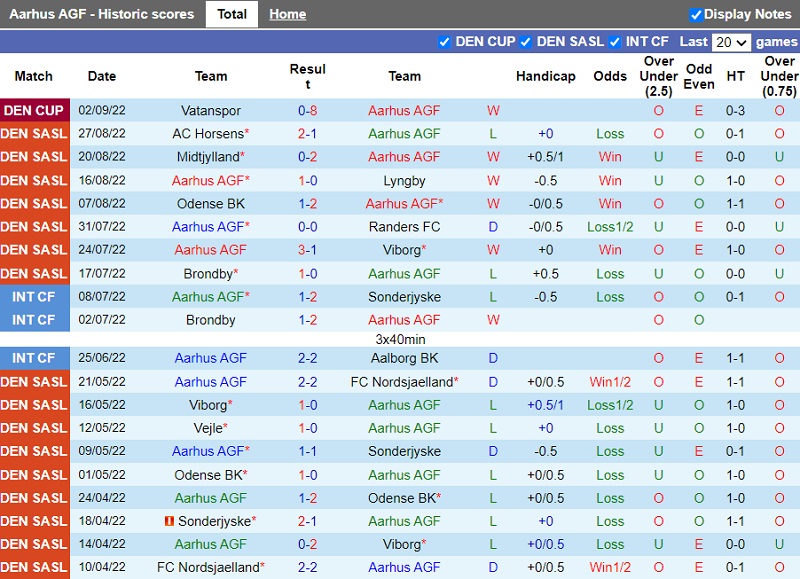Open Randers FC team link
This screenshot has height=579, width=800.
(404, 227)
